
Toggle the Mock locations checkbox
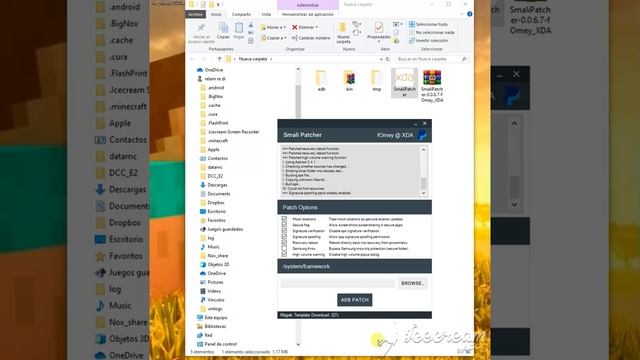(x=284, y=219)
